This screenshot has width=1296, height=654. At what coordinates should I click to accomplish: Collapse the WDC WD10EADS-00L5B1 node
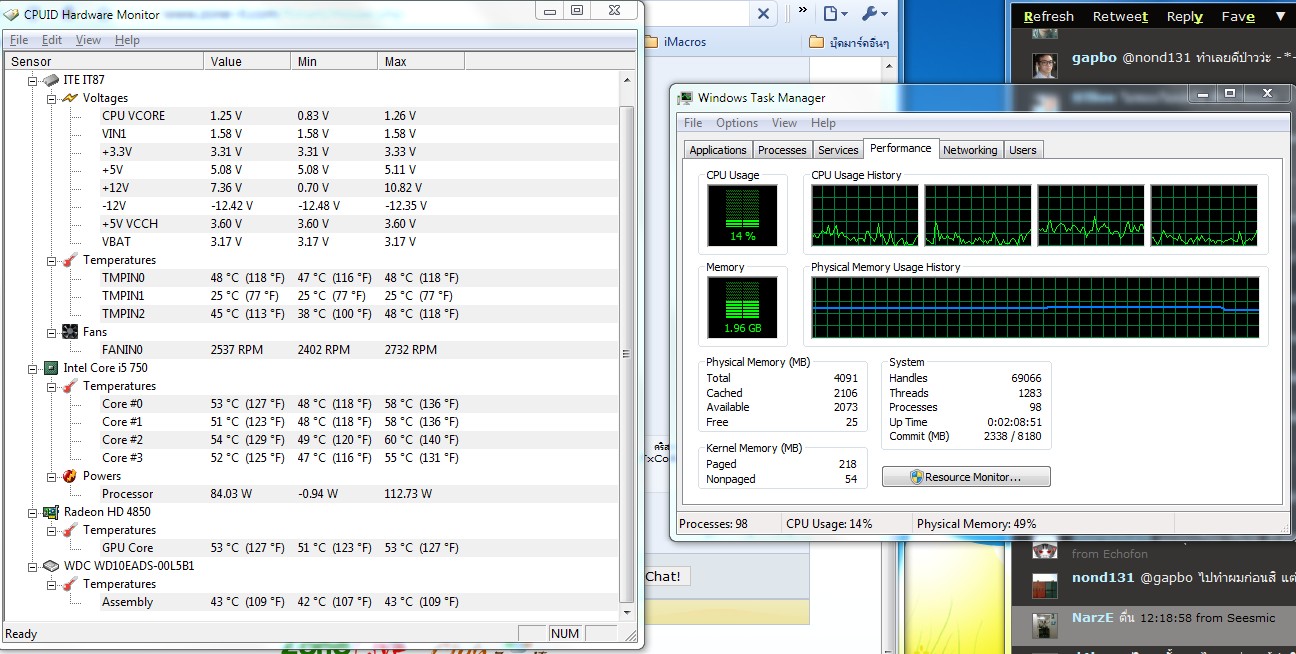tap(32, 566)
